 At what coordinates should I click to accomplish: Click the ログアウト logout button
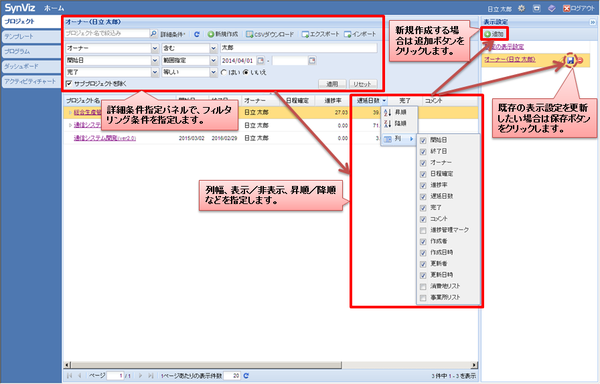(579, 8)
